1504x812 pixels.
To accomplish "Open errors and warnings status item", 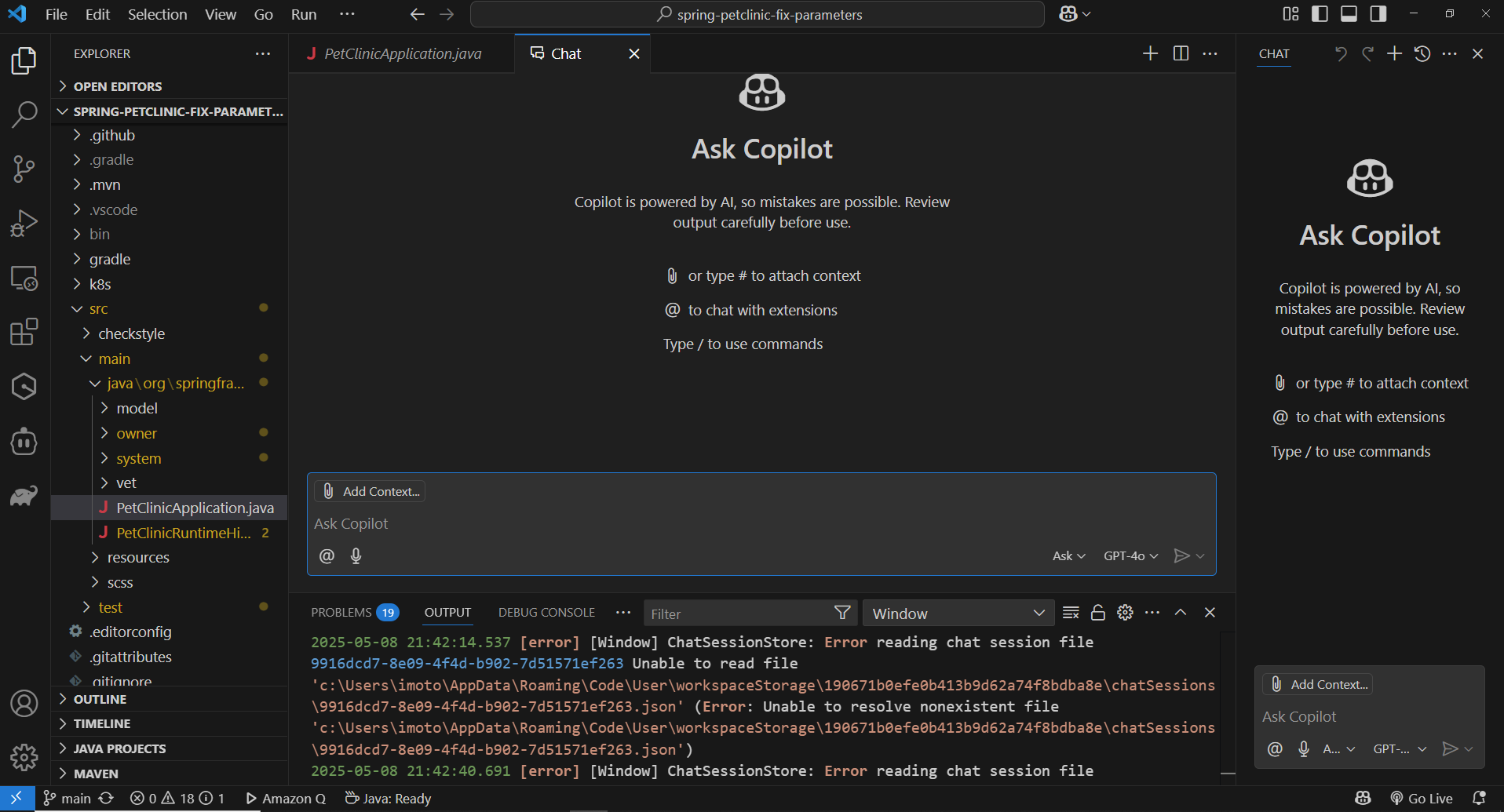I will (x=177, y=799).
